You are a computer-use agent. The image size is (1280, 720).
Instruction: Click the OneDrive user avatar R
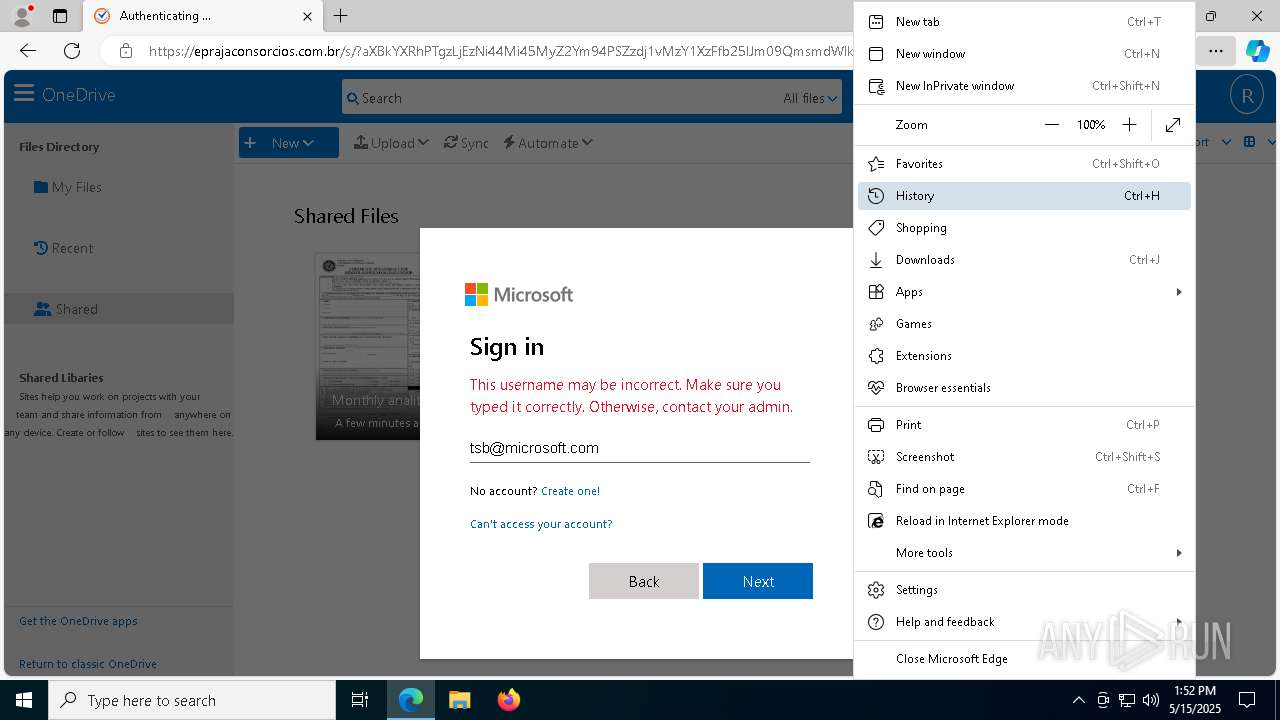pos(1246,96)
